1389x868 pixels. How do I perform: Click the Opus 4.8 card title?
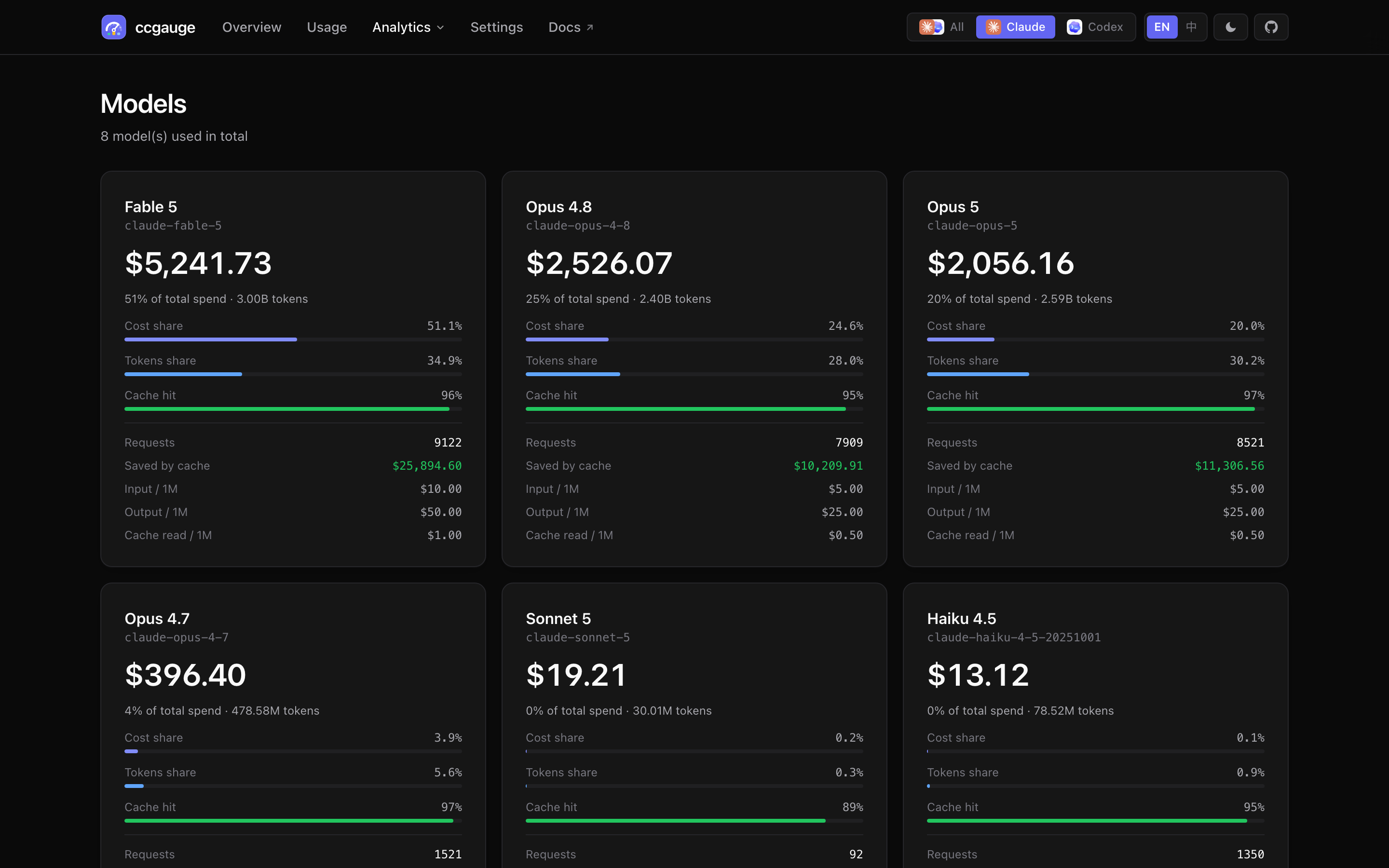[558, 207]
